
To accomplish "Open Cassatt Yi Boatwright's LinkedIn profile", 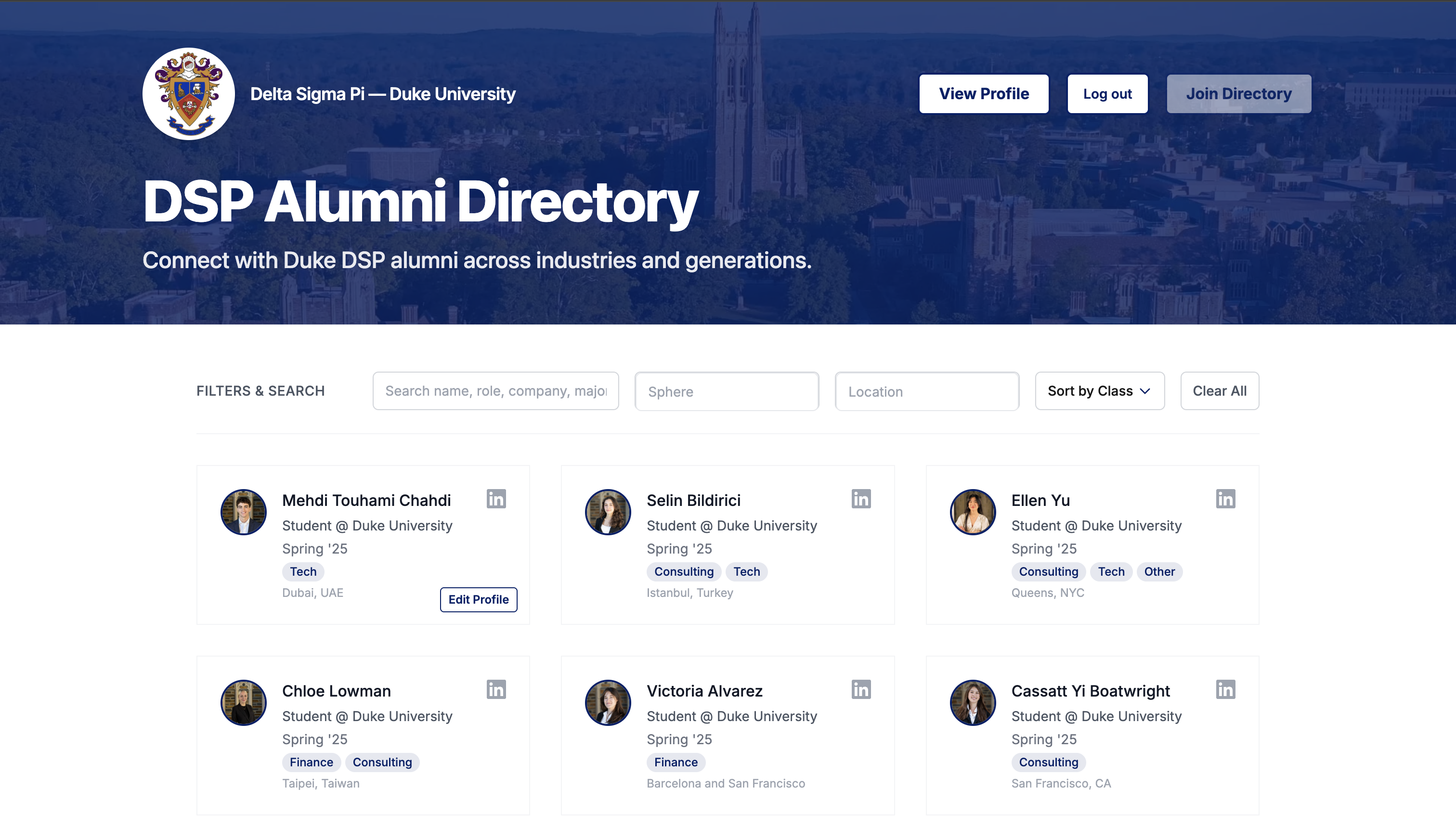I will [x=1225, y=689].
